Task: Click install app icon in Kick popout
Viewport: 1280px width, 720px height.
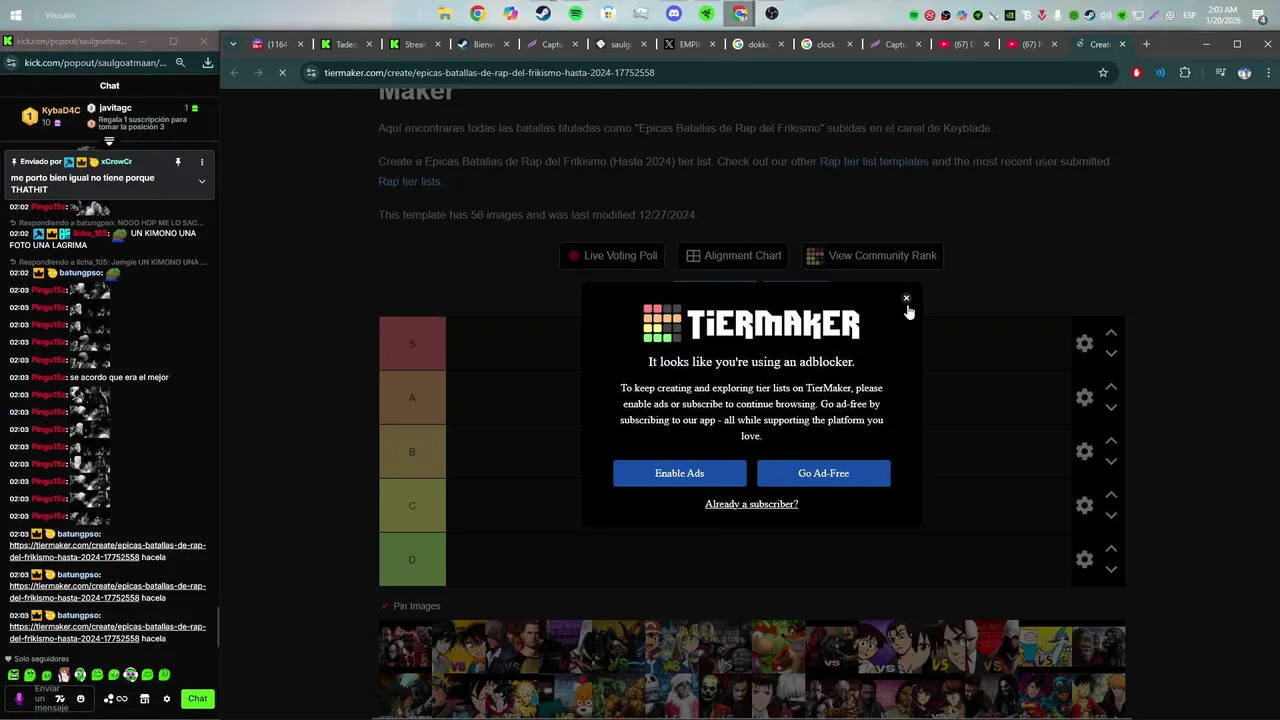Action: pos(207,62)
